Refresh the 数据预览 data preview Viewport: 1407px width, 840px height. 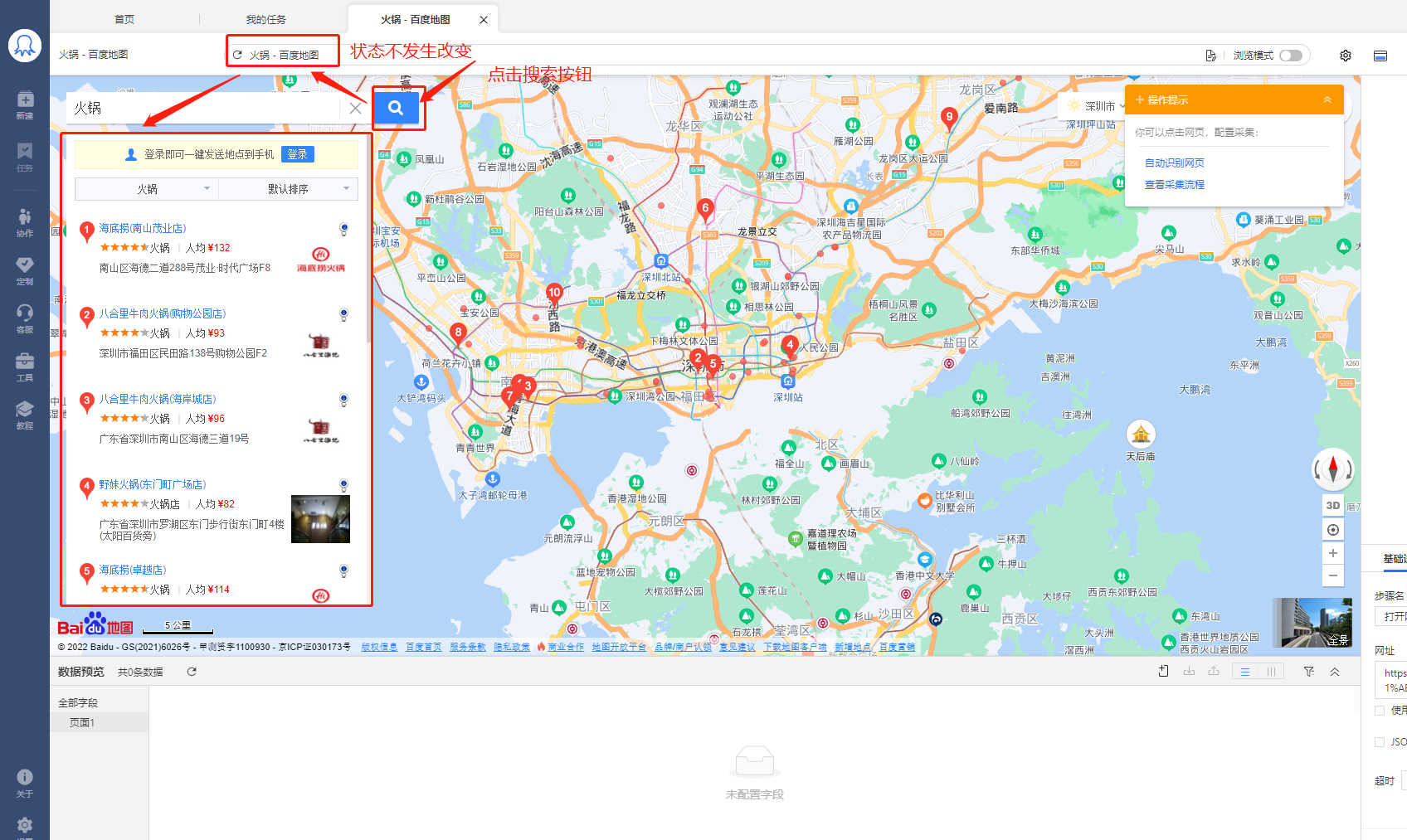pyautogui.click(x=192, y=672)
